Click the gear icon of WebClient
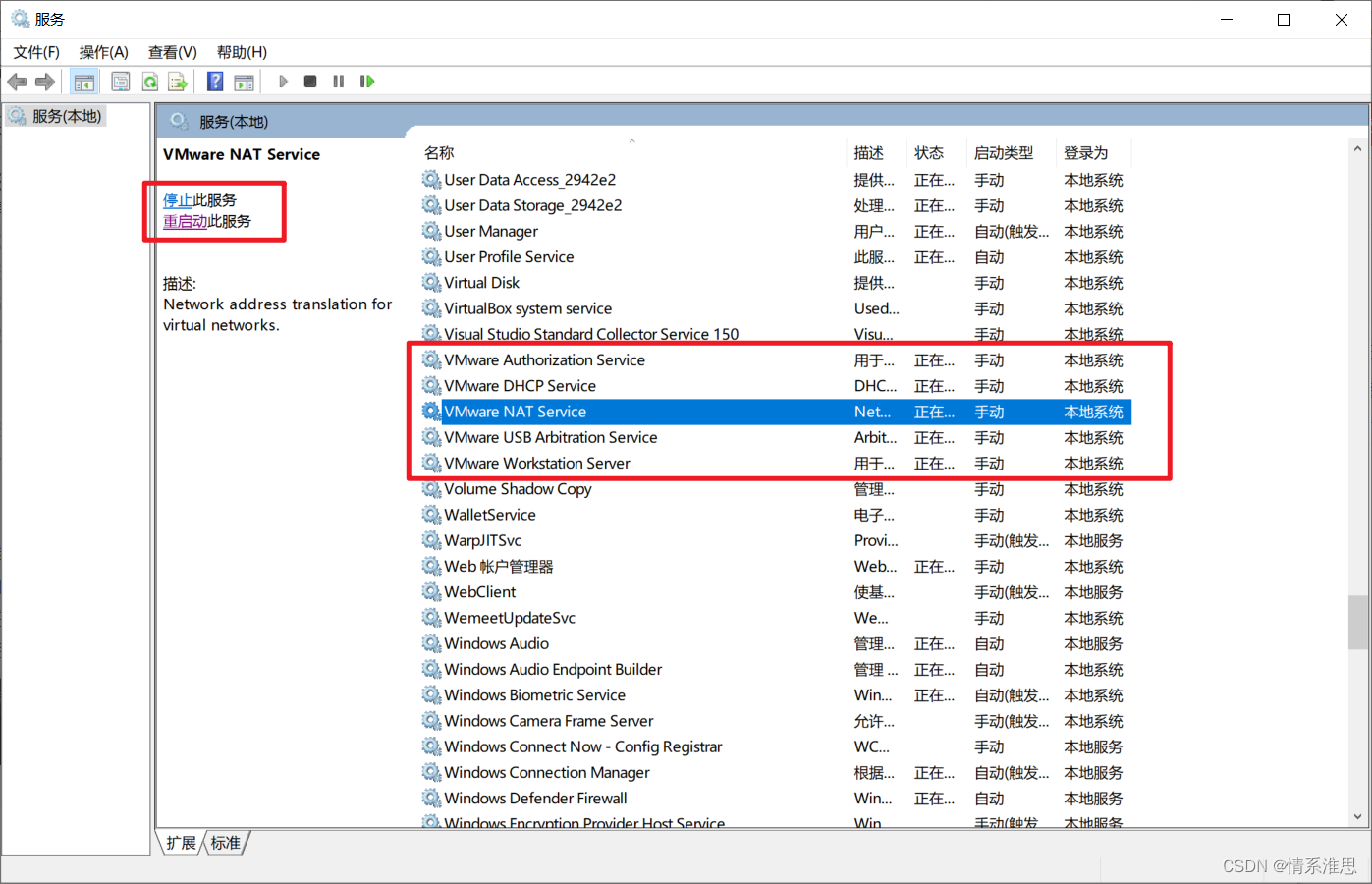 (431, 592)
